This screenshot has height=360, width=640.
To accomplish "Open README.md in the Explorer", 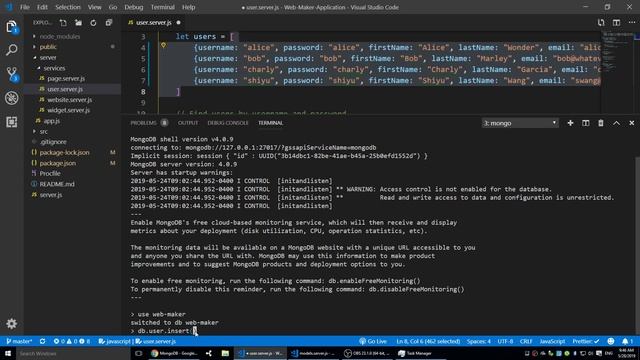I will coord(57,184).
